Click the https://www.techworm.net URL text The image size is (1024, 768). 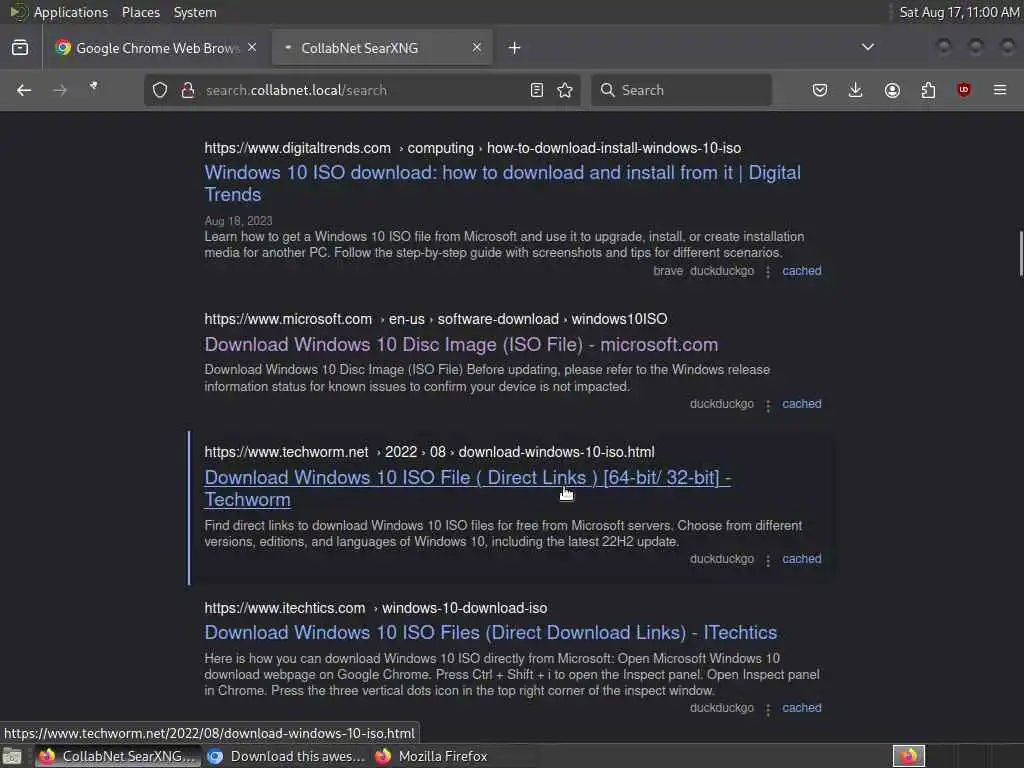pos(286,452)
